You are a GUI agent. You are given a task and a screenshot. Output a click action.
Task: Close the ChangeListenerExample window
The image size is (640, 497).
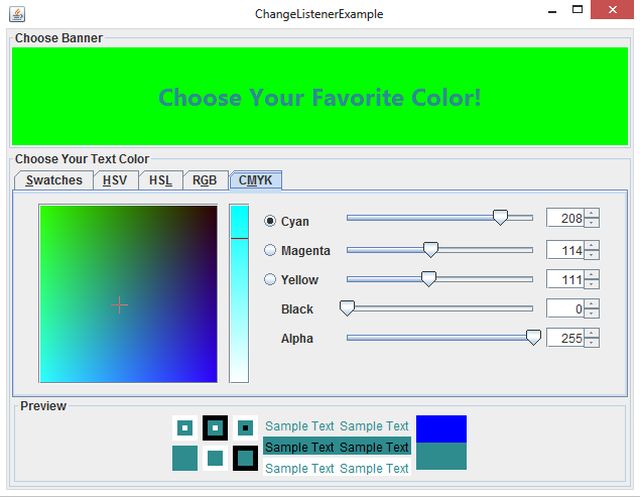[x=612, y=10]
